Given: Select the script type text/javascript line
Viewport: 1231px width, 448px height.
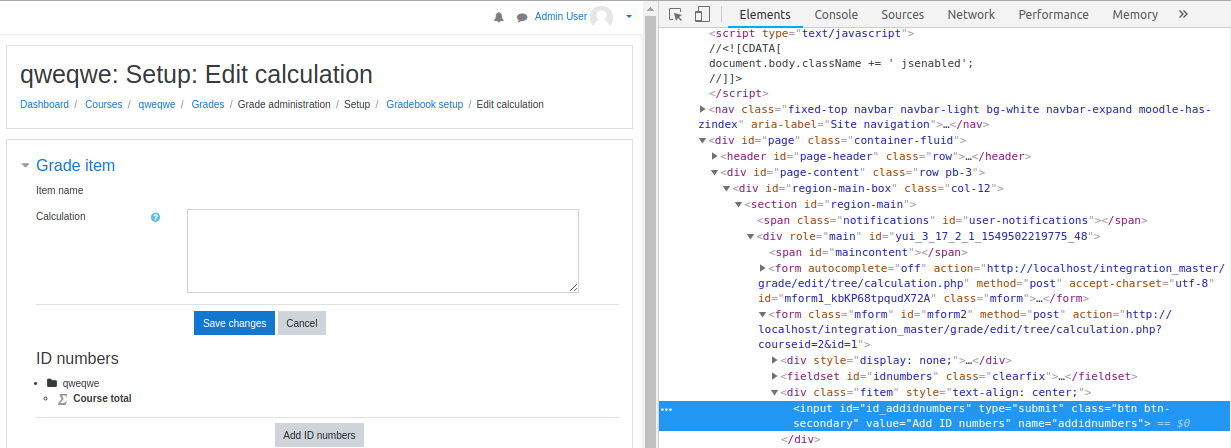Looking at the screenshot, I should (812, 33).
